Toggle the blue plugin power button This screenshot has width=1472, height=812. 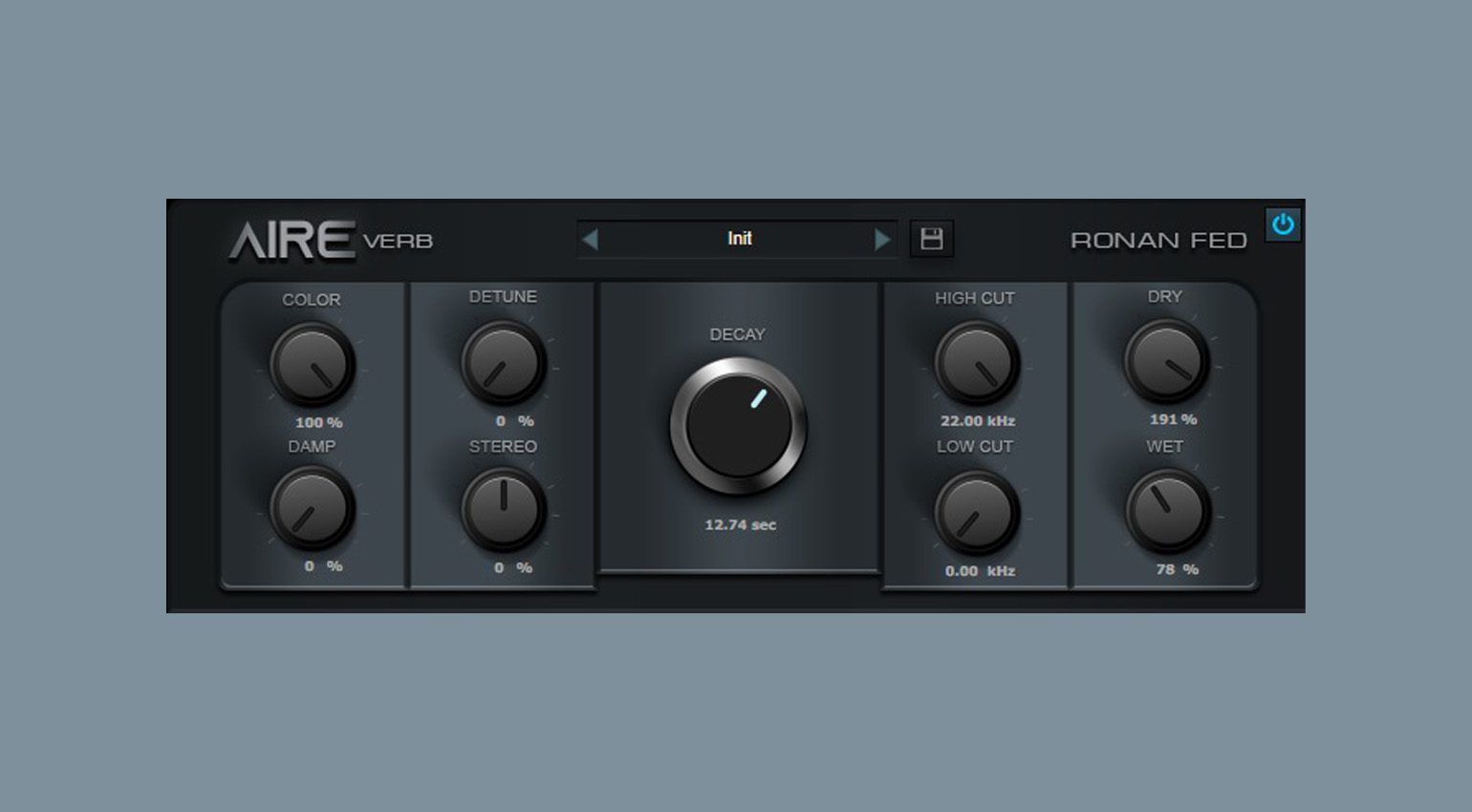pos(1283,224)
